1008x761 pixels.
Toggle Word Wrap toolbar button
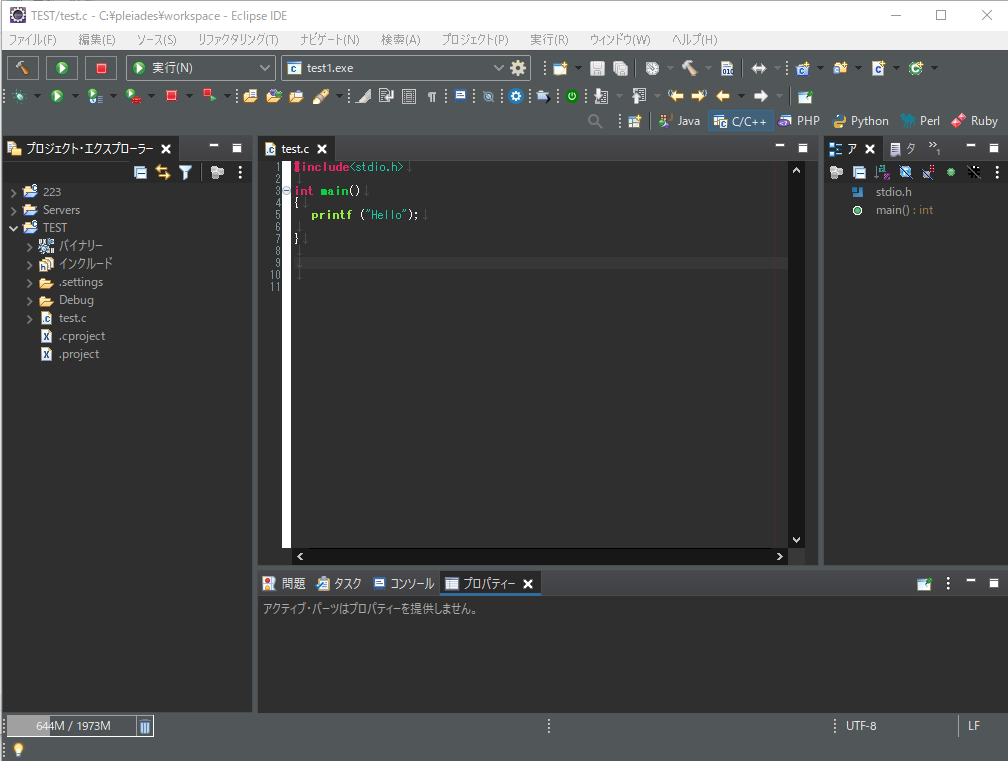tap(386, 96)
